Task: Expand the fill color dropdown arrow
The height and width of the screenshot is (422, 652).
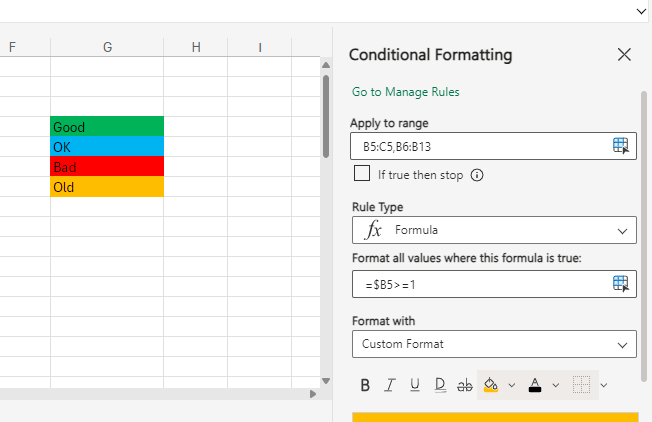Action: 512,385
